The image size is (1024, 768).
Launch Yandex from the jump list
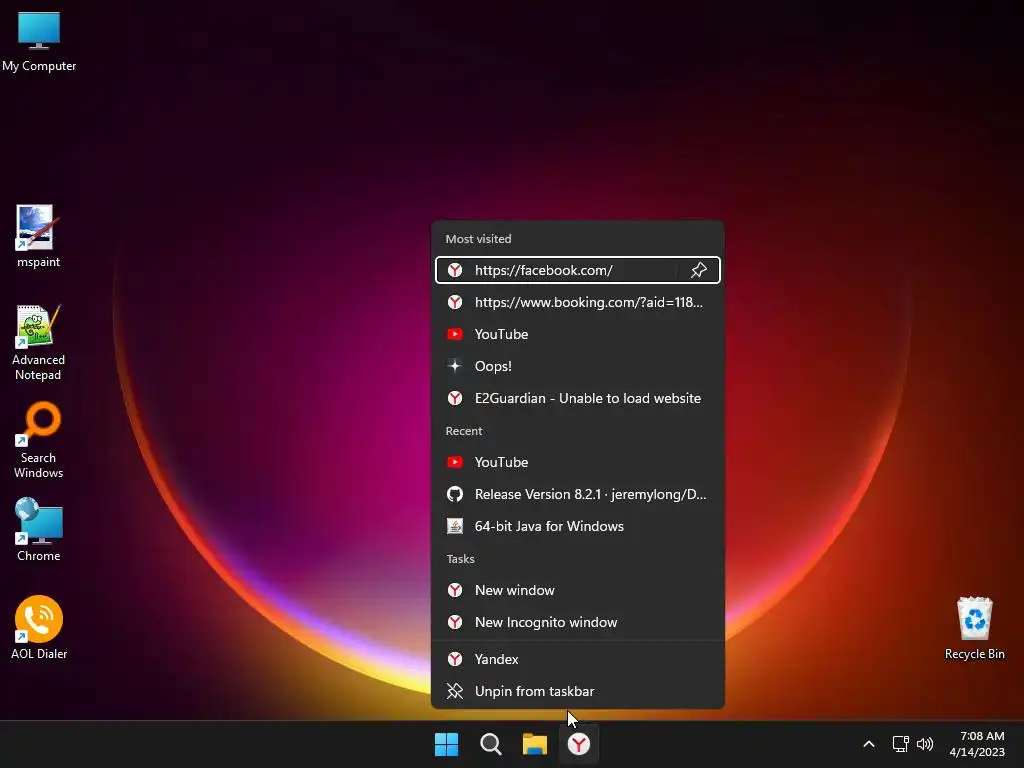tap(577, 659)
